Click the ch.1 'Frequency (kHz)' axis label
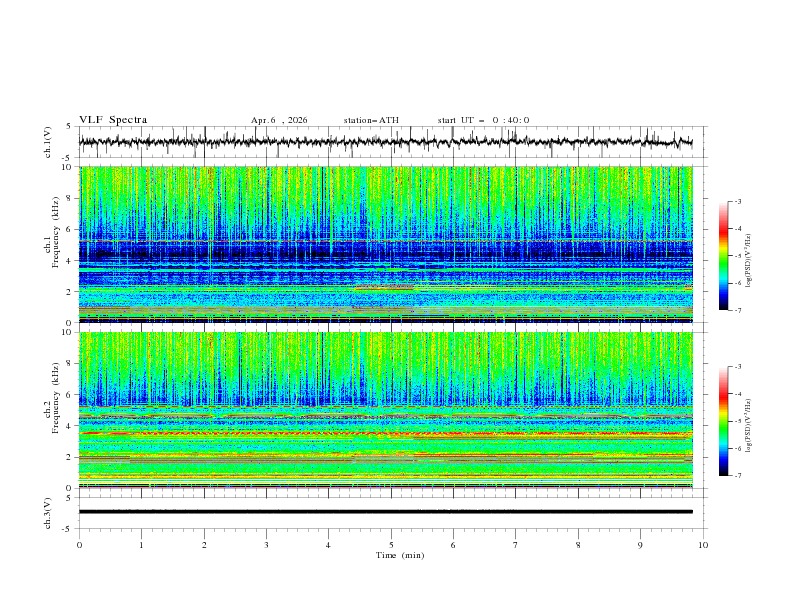 coord(55,230)
